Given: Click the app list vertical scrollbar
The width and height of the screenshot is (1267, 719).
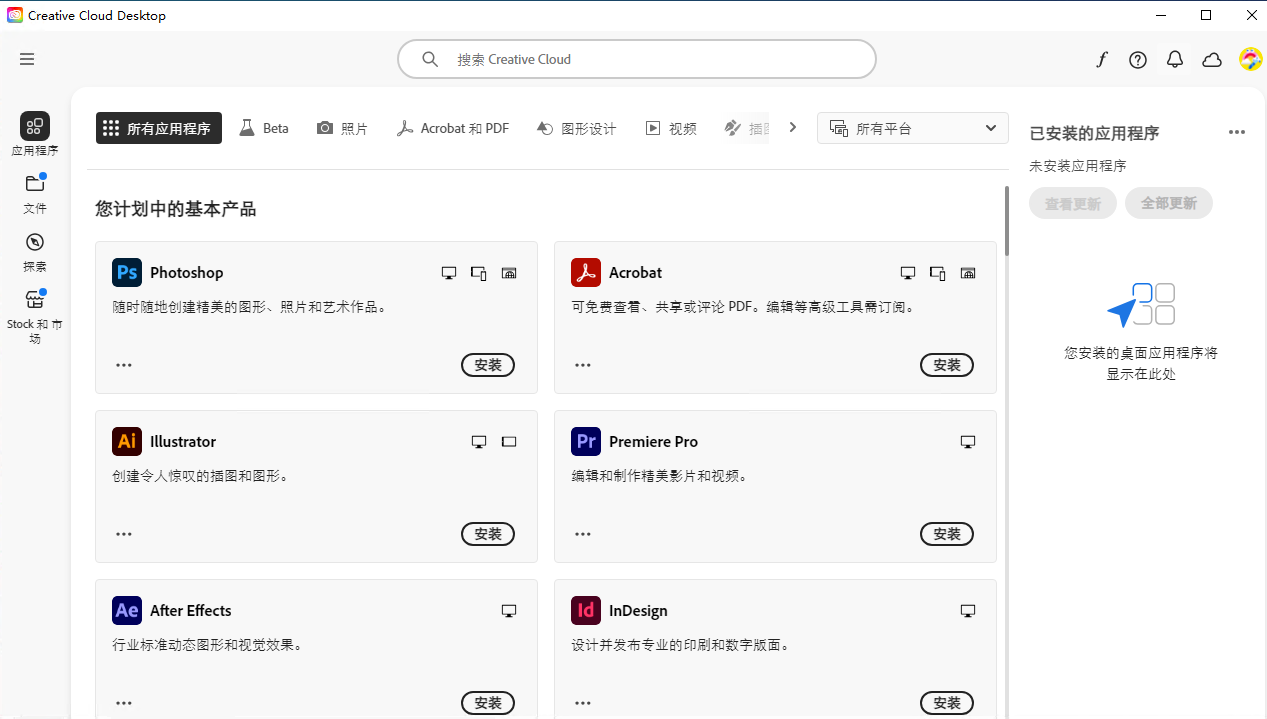Looking at the screenshot, I should (1007, 221).
